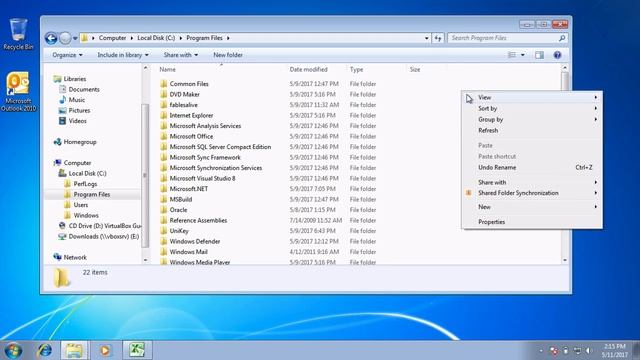The width and height of the screenshot is (640, 360).
Task: Expand the Computer breadcrumb arrow
Action: click(132, 38)
